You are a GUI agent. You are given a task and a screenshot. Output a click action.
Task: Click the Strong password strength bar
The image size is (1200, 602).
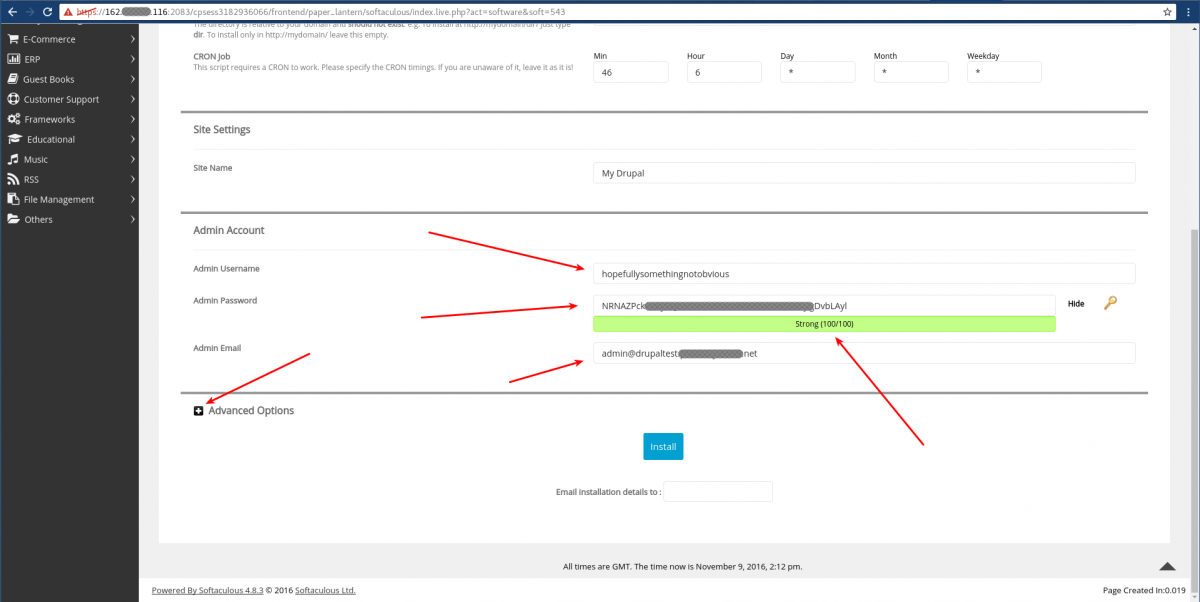tap(824, 323)
